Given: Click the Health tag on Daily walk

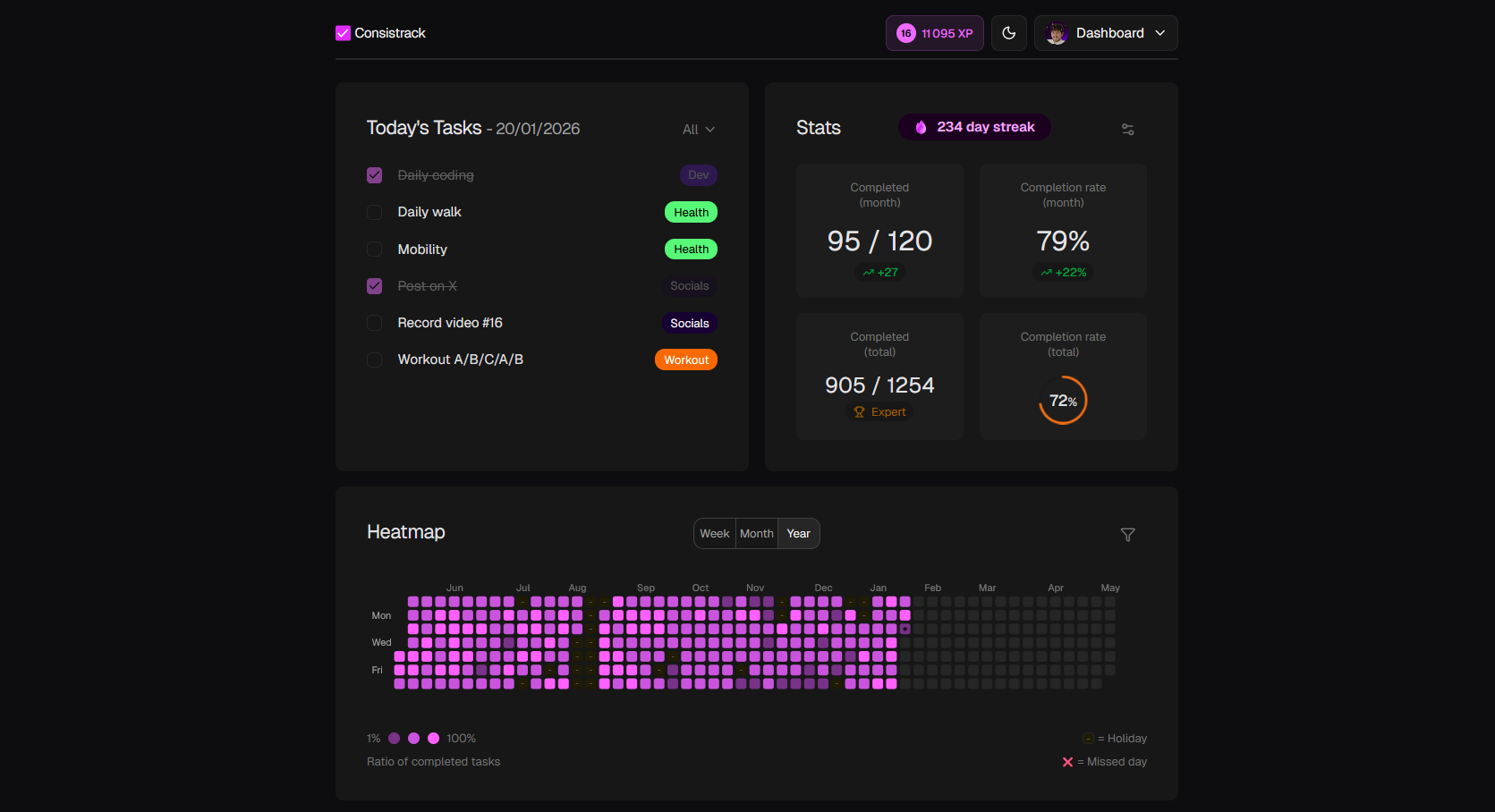Looking at the screenshot, I should click(691, 213).
